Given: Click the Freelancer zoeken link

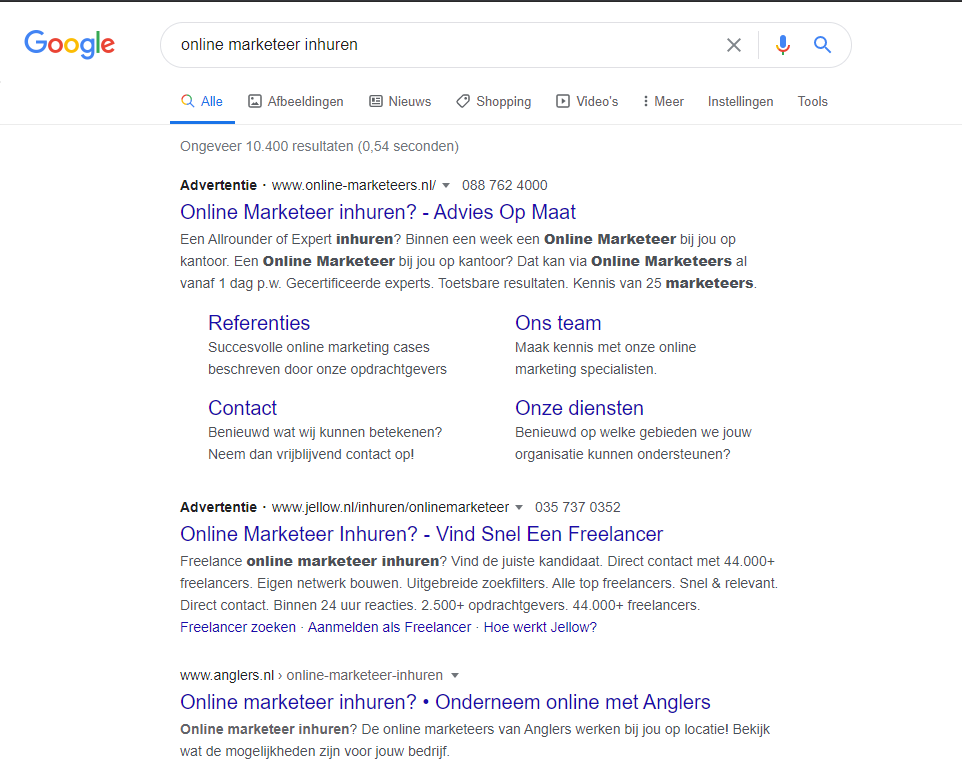Looking at the screenshot, I should [238, 627].
